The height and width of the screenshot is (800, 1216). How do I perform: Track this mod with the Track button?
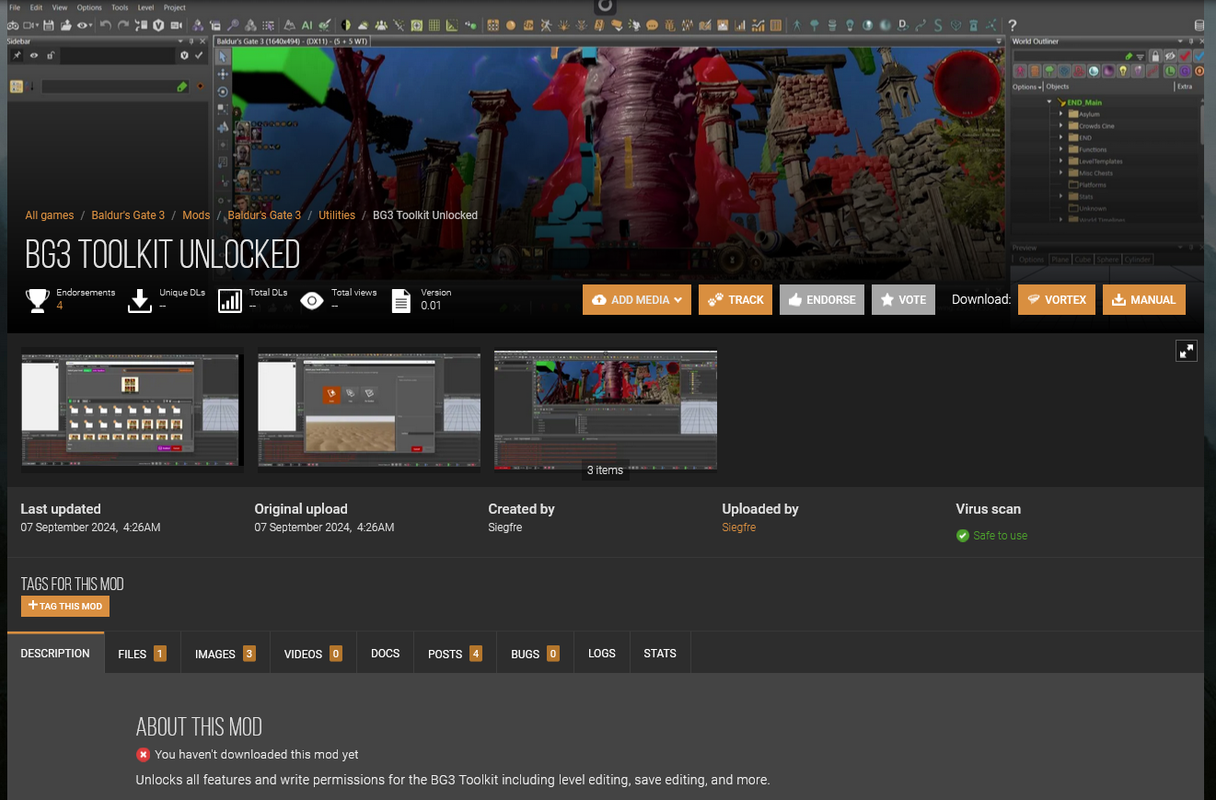(x=736, y=300)
